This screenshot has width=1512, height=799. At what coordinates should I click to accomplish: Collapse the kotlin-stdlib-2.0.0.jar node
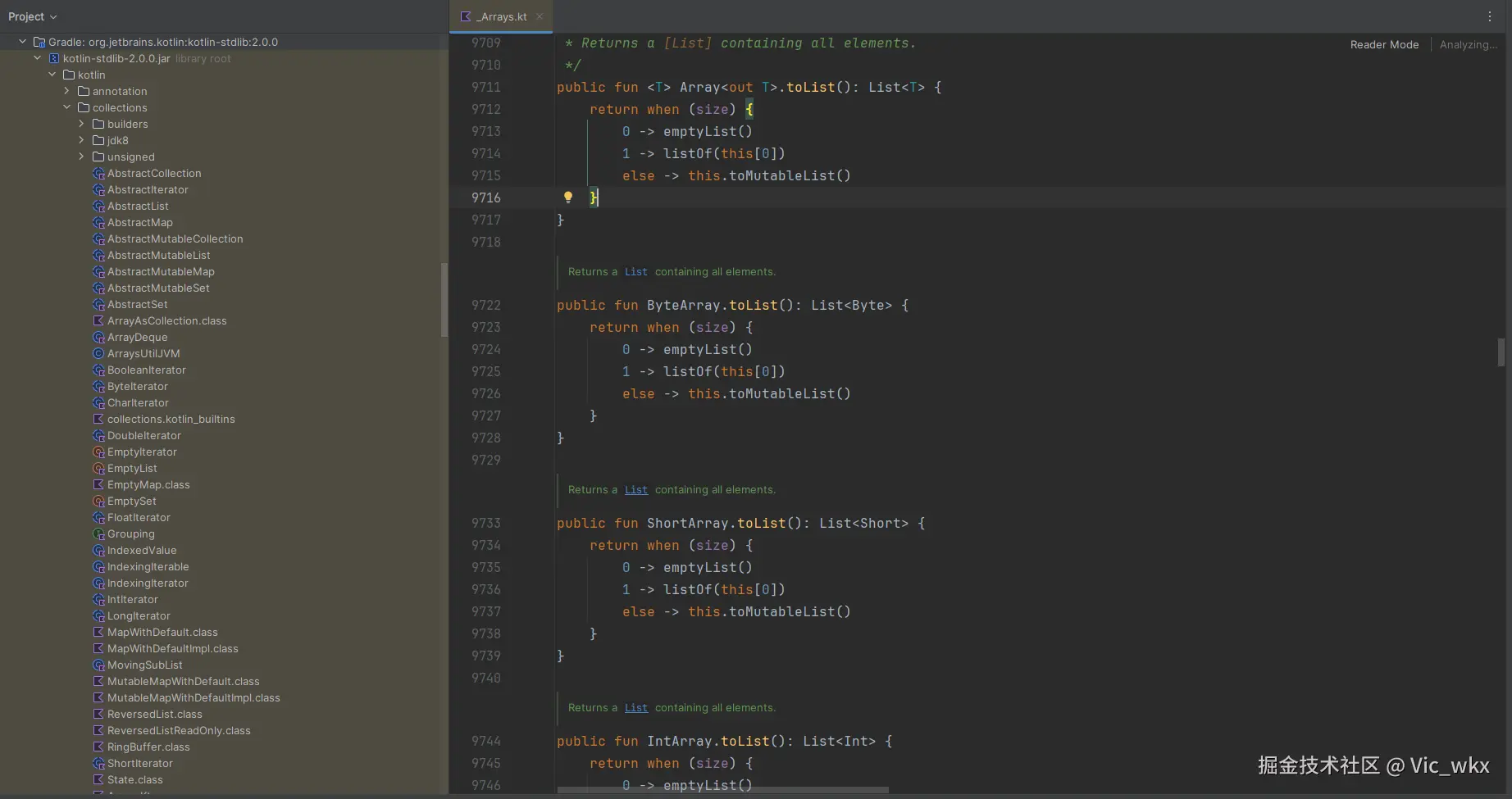point(37,58)
